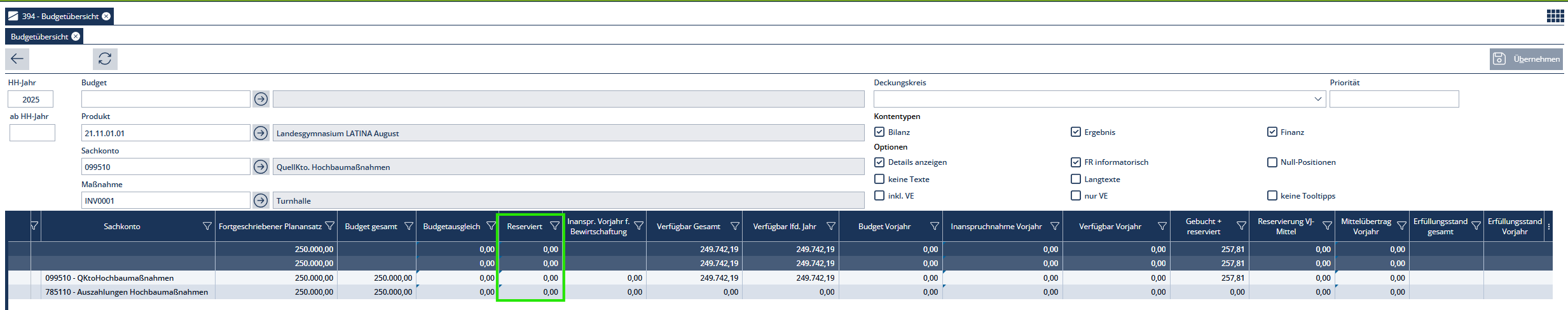
Task: Click the back arrow button
Action: [x=17, y=59]
